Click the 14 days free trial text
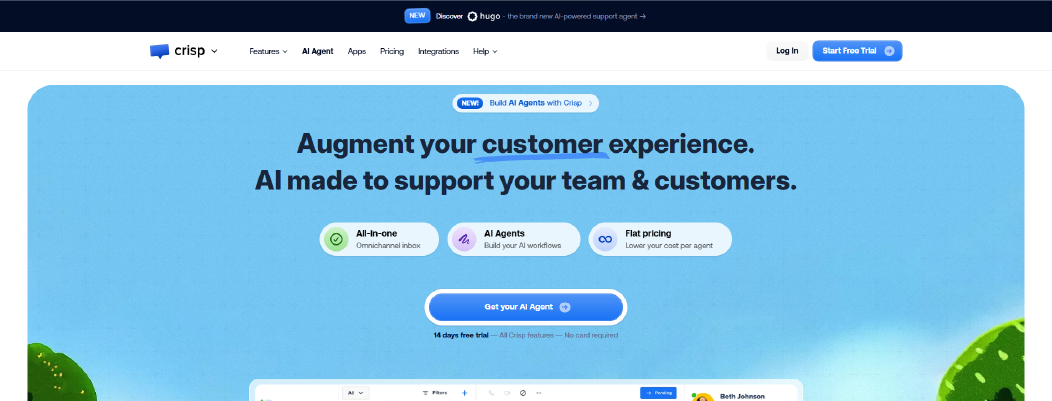This screenshot has height=401, width=1052. click(461, 335)
